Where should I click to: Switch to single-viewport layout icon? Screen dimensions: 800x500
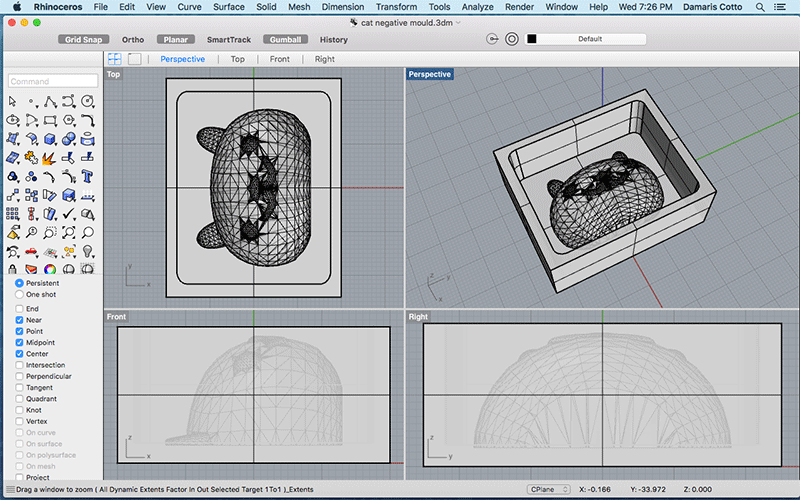(134, 59)
